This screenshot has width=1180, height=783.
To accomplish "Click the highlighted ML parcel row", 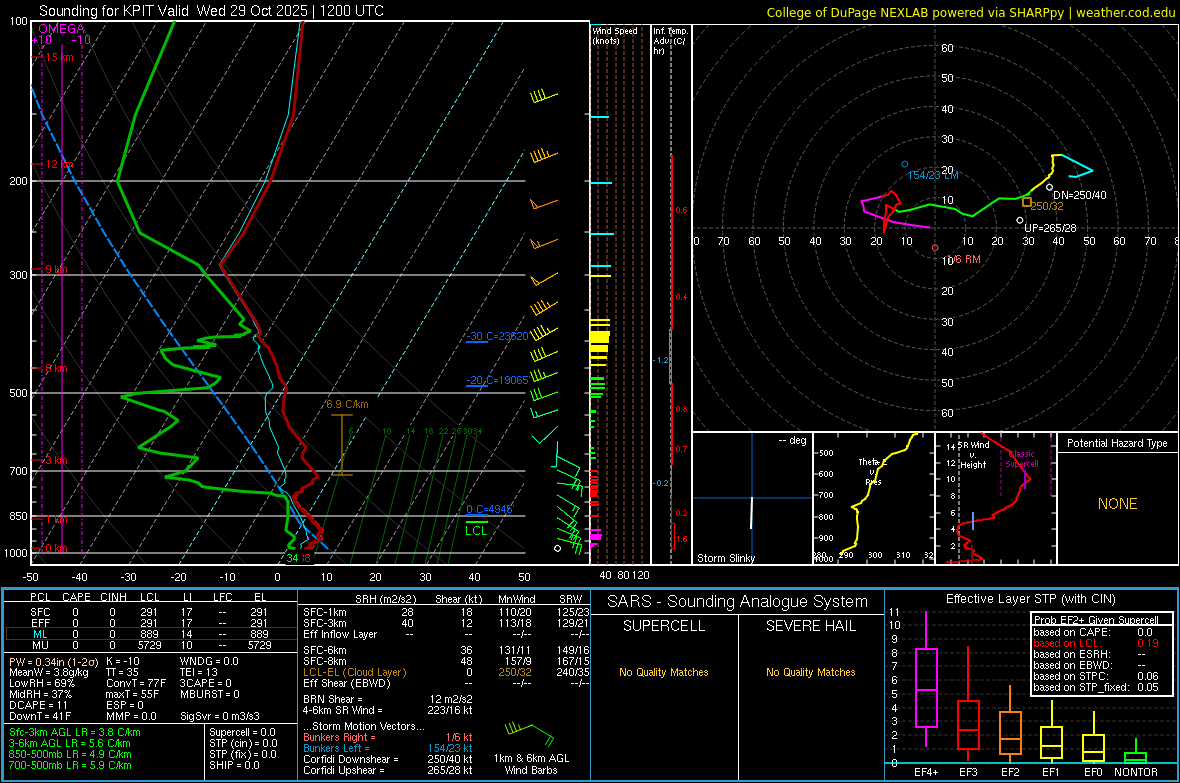I will pos(149,634).
